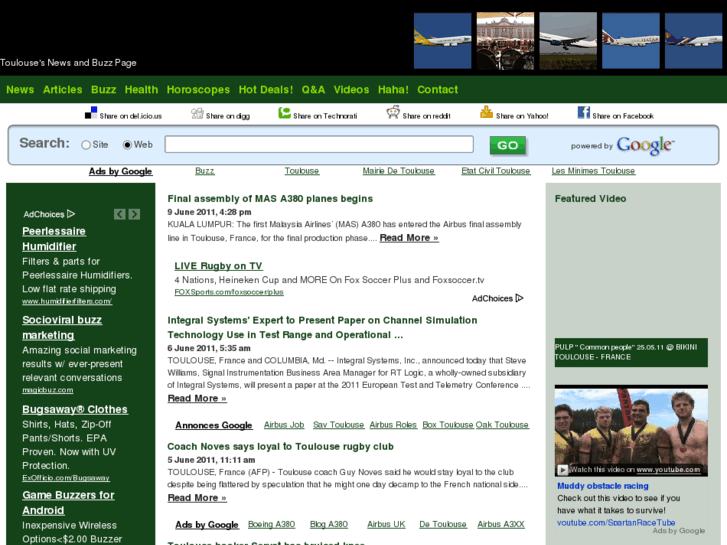This screenshot has height=545, width=727.
Task: Open the Qatar plane header thumbnail
Action: (x=631, y=41)
